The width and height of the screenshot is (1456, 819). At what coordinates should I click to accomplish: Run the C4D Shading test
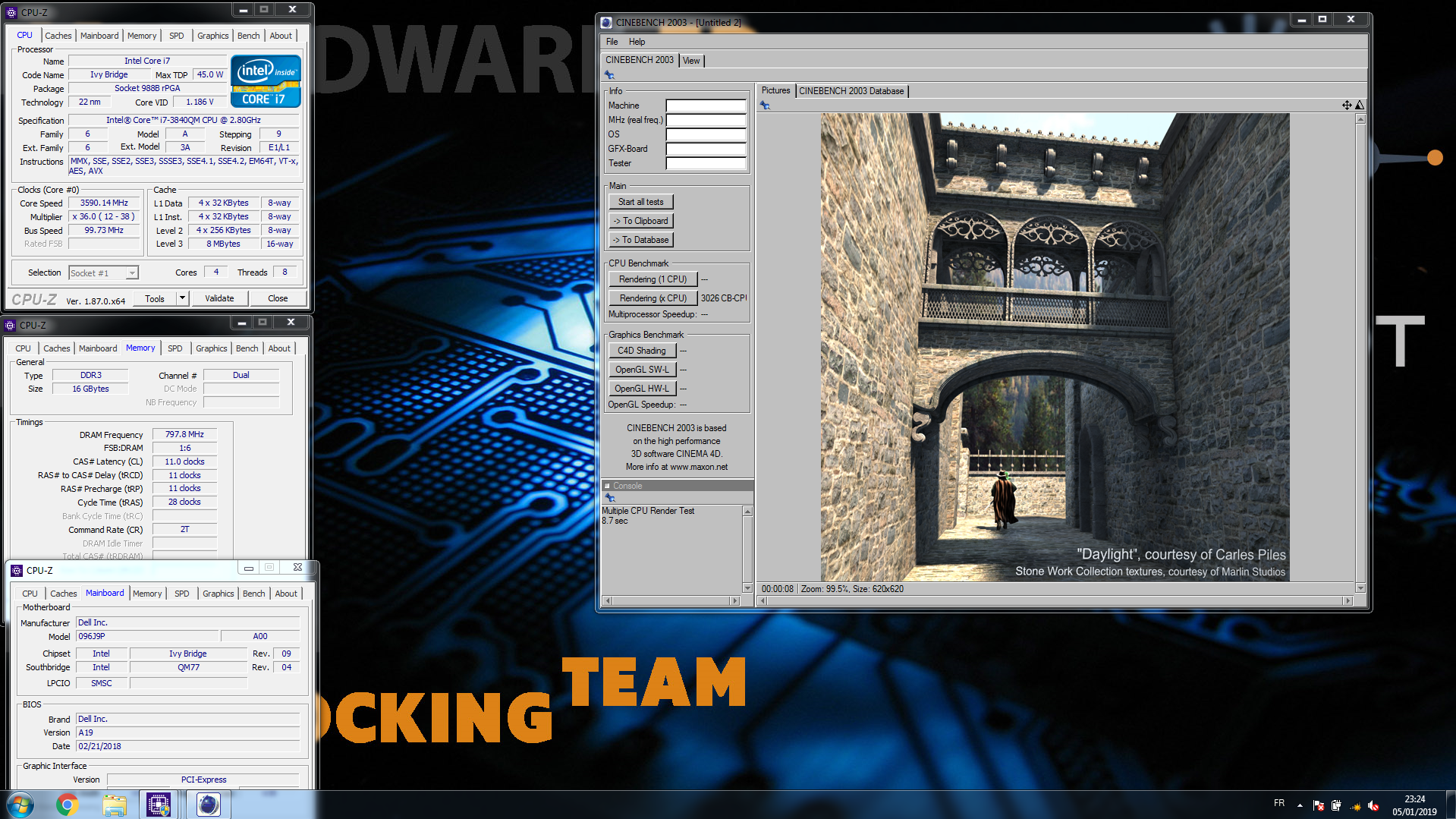pos(641,351)
